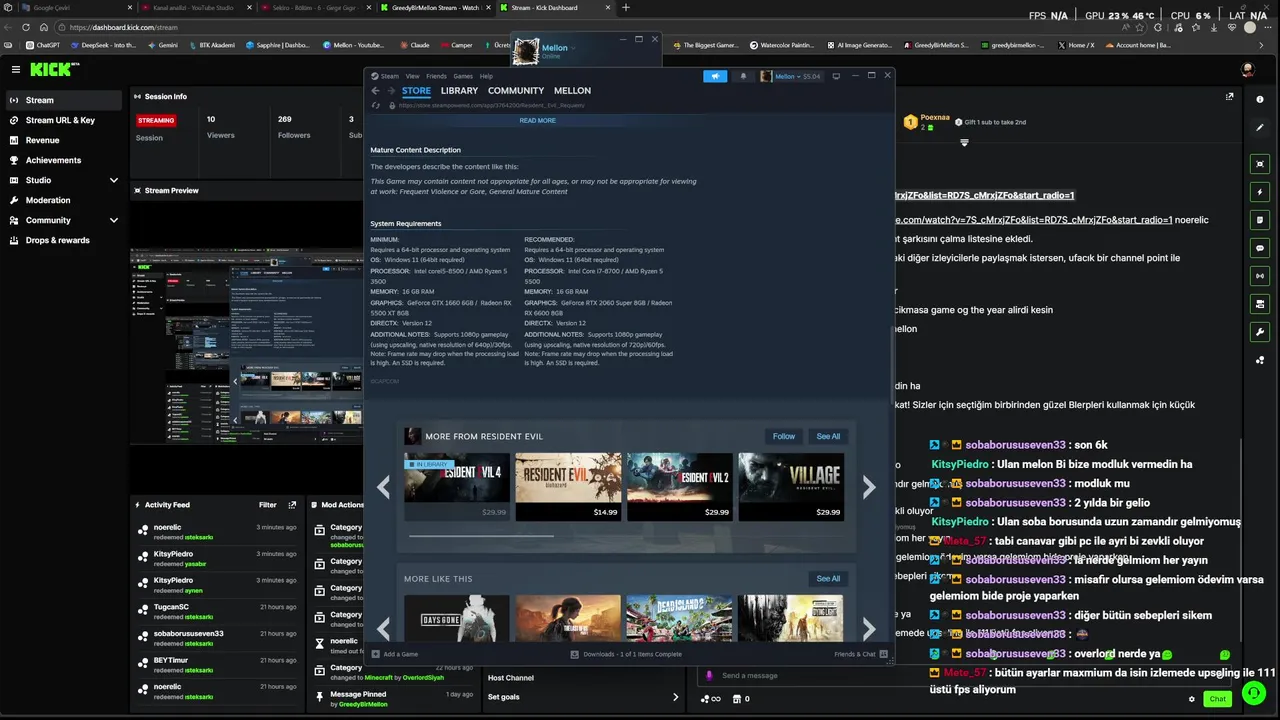The width and height of the screenshot is (1280, 720).
Task: Open the wrench tool in right toolbar
Action: (x=1260, y=332)
